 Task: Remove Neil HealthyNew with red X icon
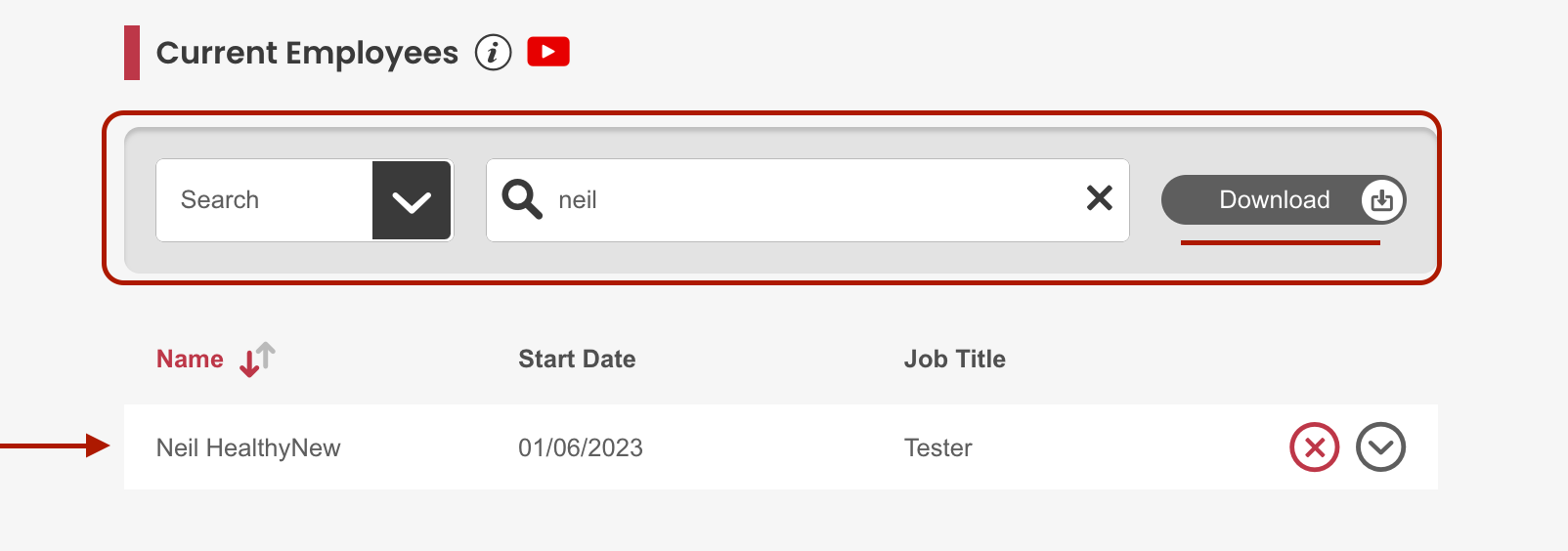point(1315,447)
